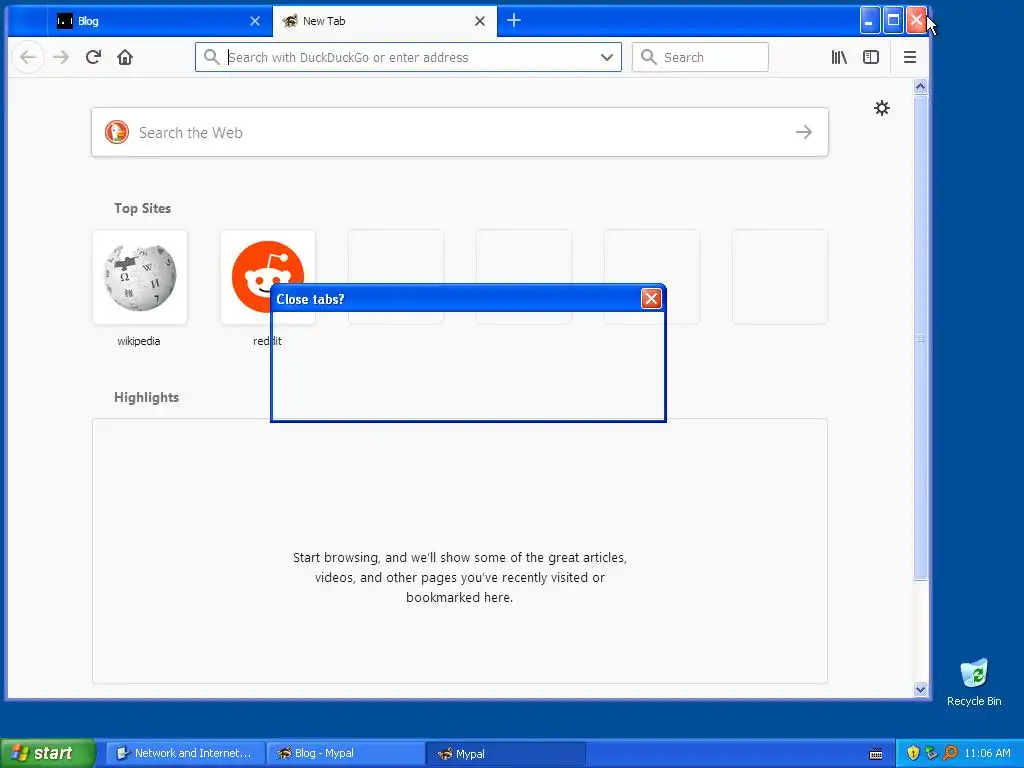Viewport: 1024px width, 768px height.
Task: Go back with the back arrow button
Action: click(x=28, y=57)
